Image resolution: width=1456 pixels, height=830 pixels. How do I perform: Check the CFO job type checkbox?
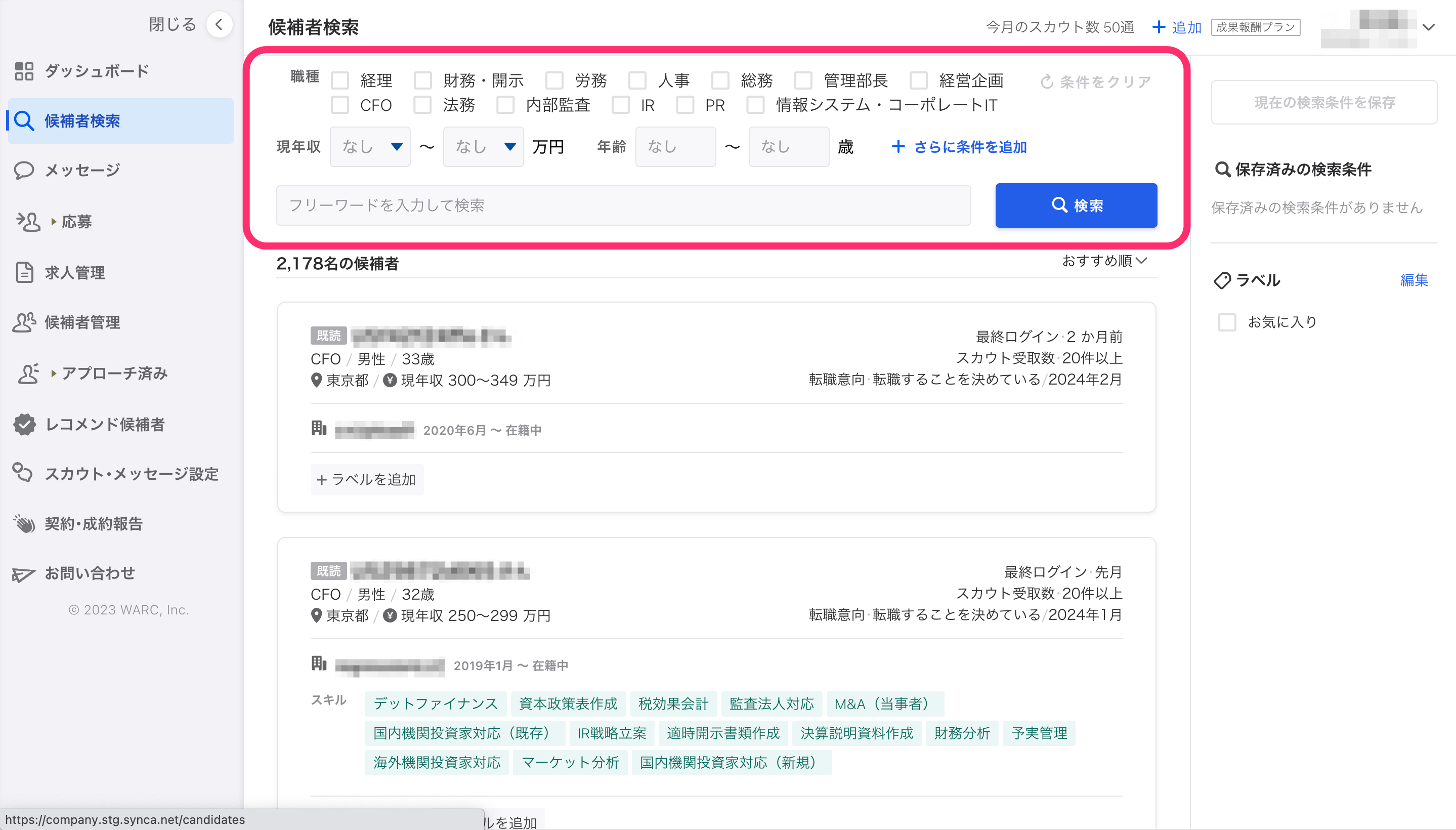(x=340, y=105)
